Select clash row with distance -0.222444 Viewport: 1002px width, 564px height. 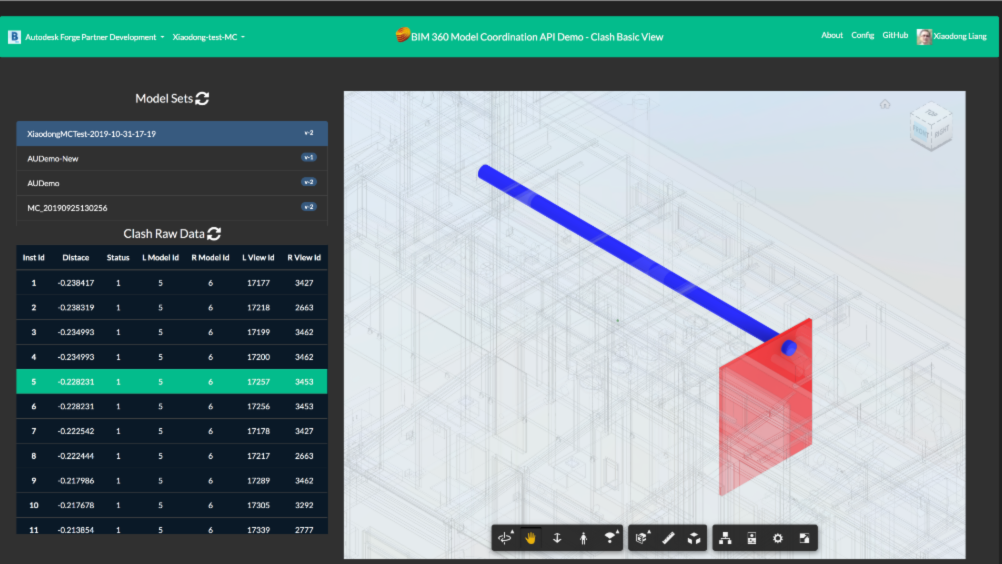[x=172, y=456]
